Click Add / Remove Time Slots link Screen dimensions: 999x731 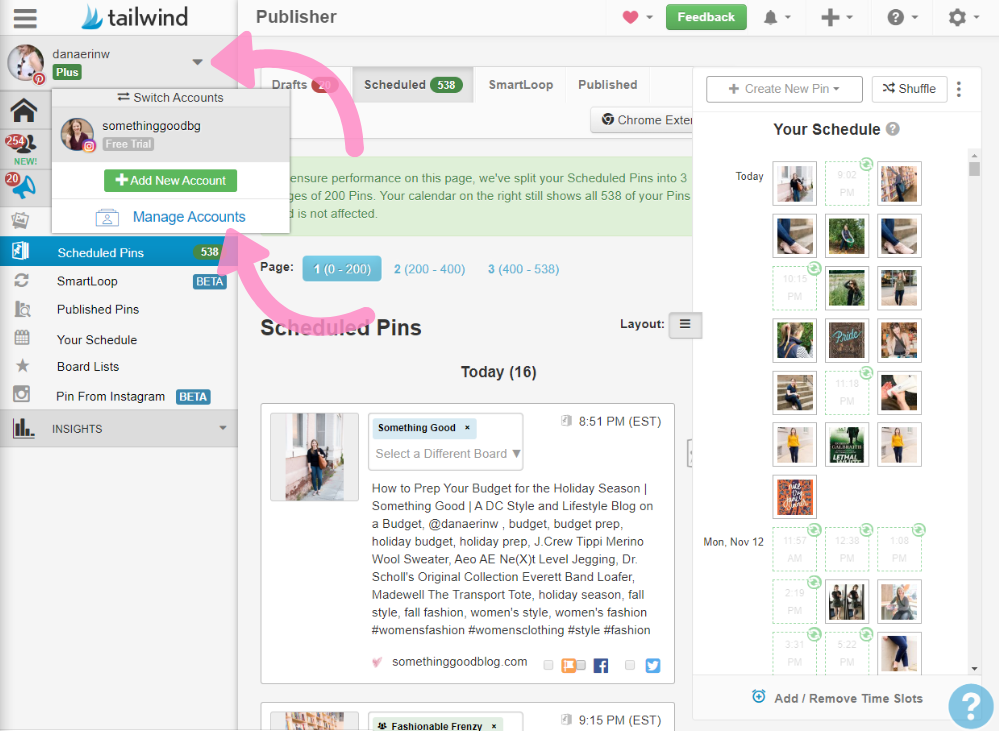848,698
